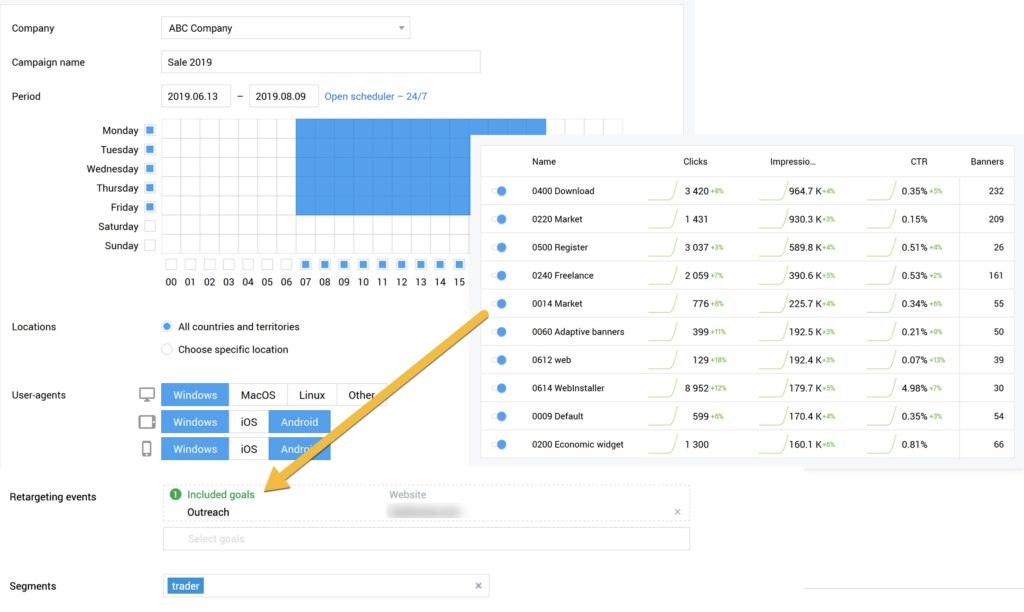Sort table by Clicks column
Screen dimensions: 1024x612
click(x=696, y=161)
